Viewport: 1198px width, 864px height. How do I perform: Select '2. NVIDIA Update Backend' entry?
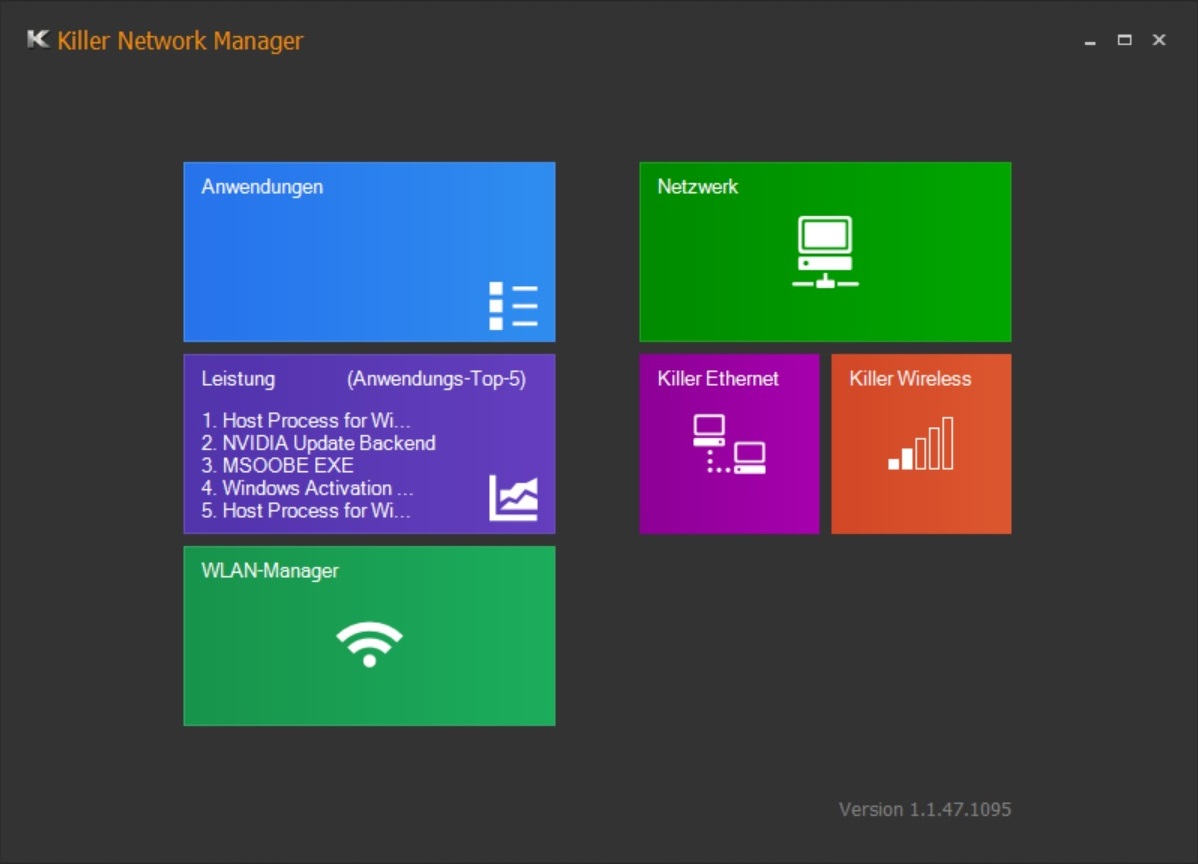319,443
